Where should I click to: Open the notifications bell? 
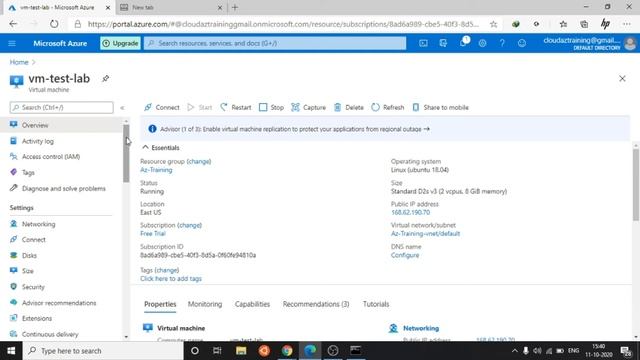[x=463, y=42]
